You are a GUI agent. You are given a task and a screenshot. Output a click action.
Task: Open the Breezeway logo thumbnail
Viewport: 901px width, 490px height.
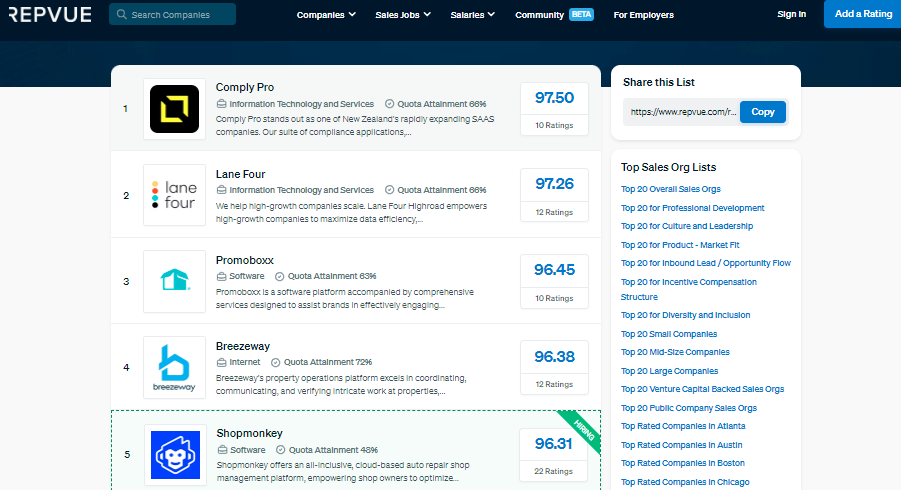click(174, 368)
